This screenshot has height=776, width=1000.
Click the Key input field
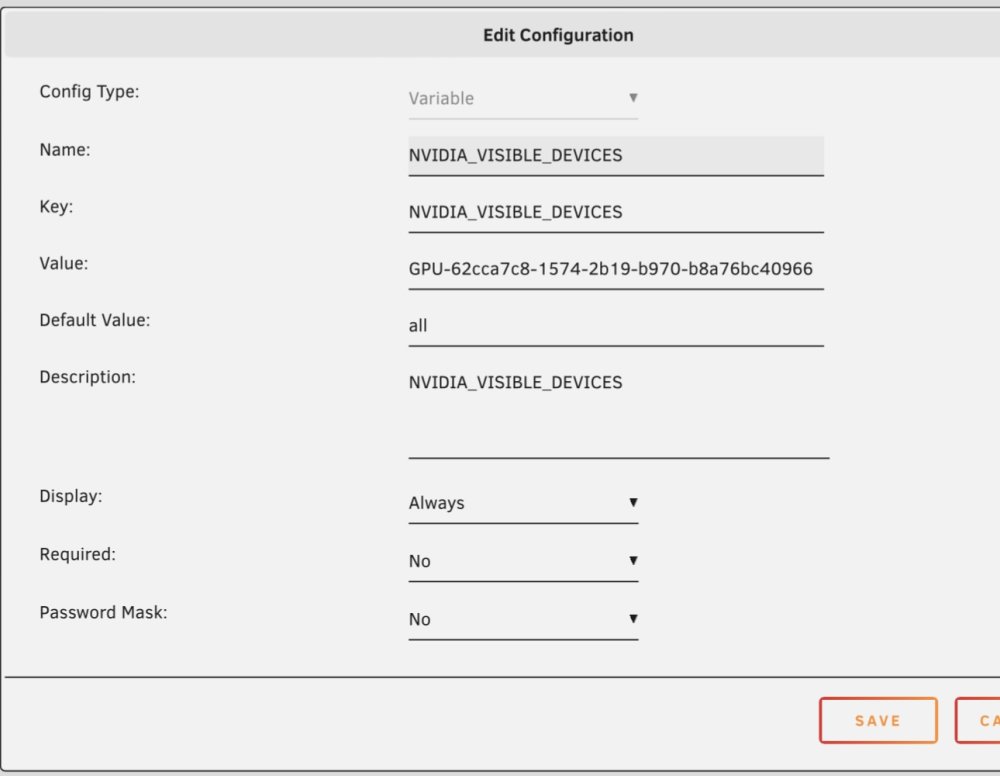click(x=616, y=212)
